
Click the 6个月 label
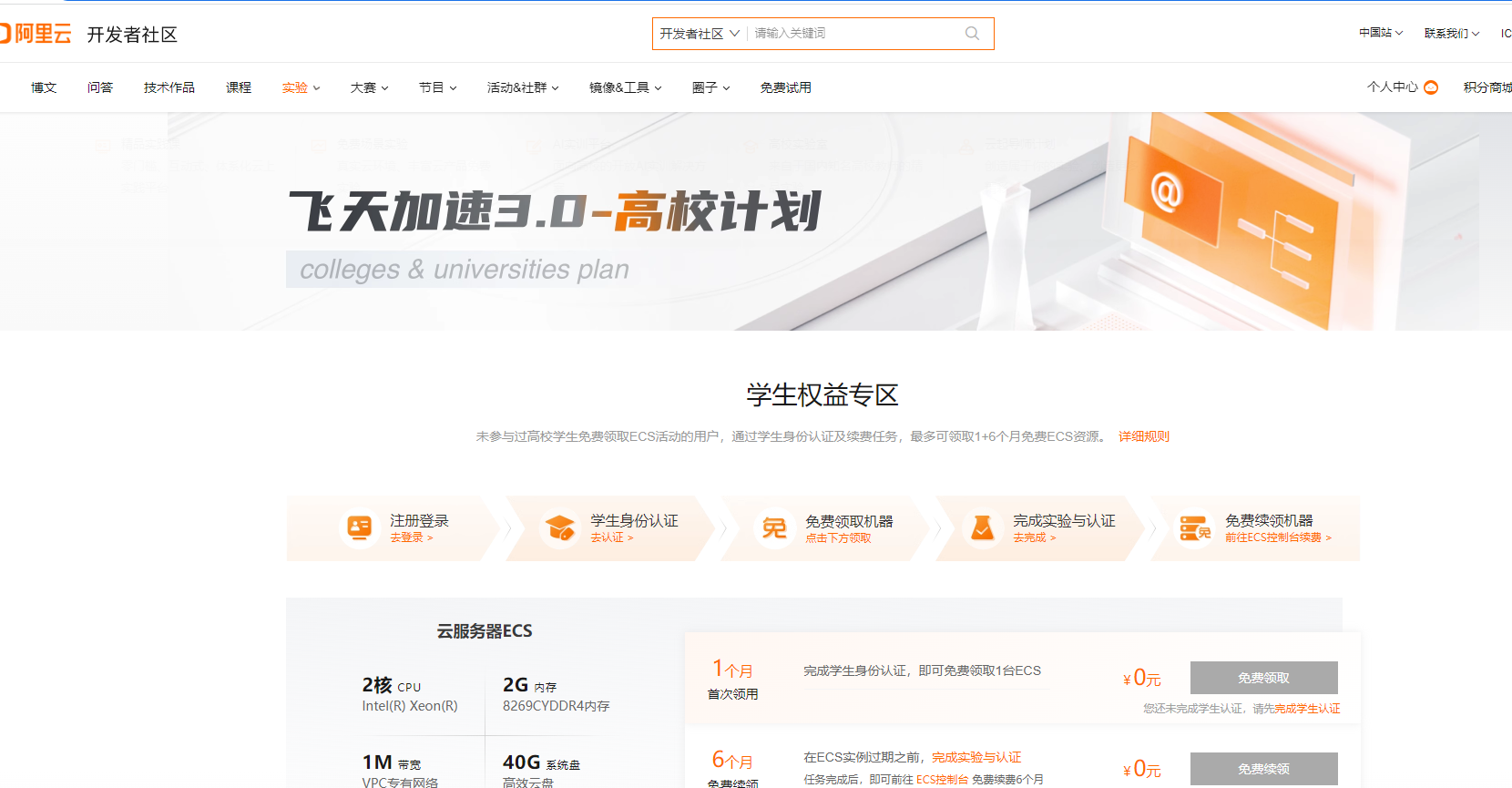point(732,760)
